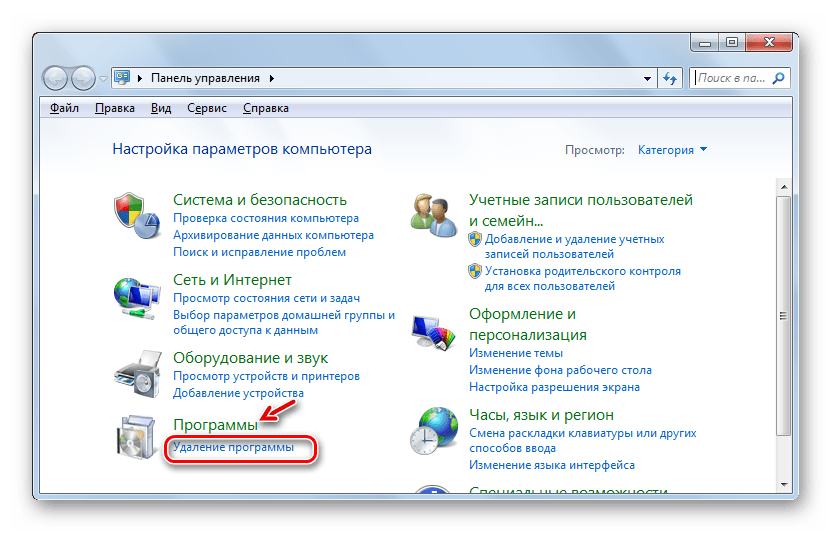Screen dimensions: 832x533
Task: Click Выбор параметров домашней группы link
Action: (284, 323)
